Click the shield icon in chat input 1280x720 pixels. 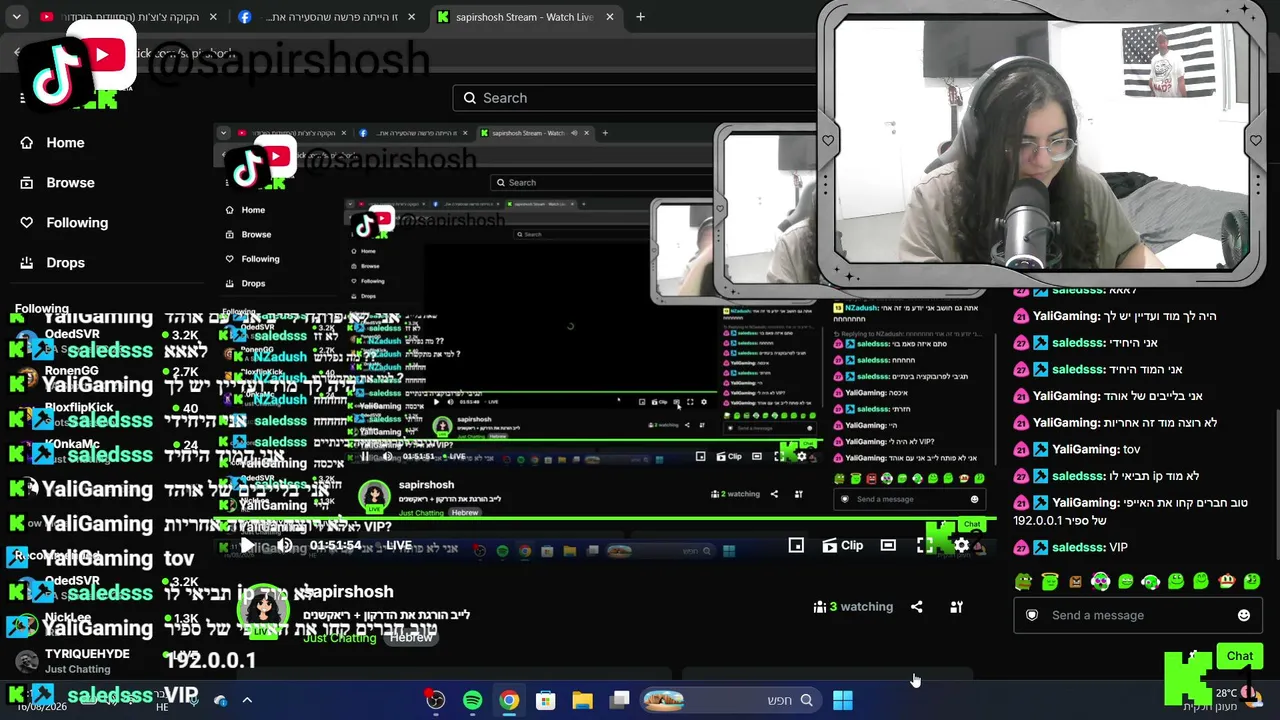click(x=1032, y=615)
